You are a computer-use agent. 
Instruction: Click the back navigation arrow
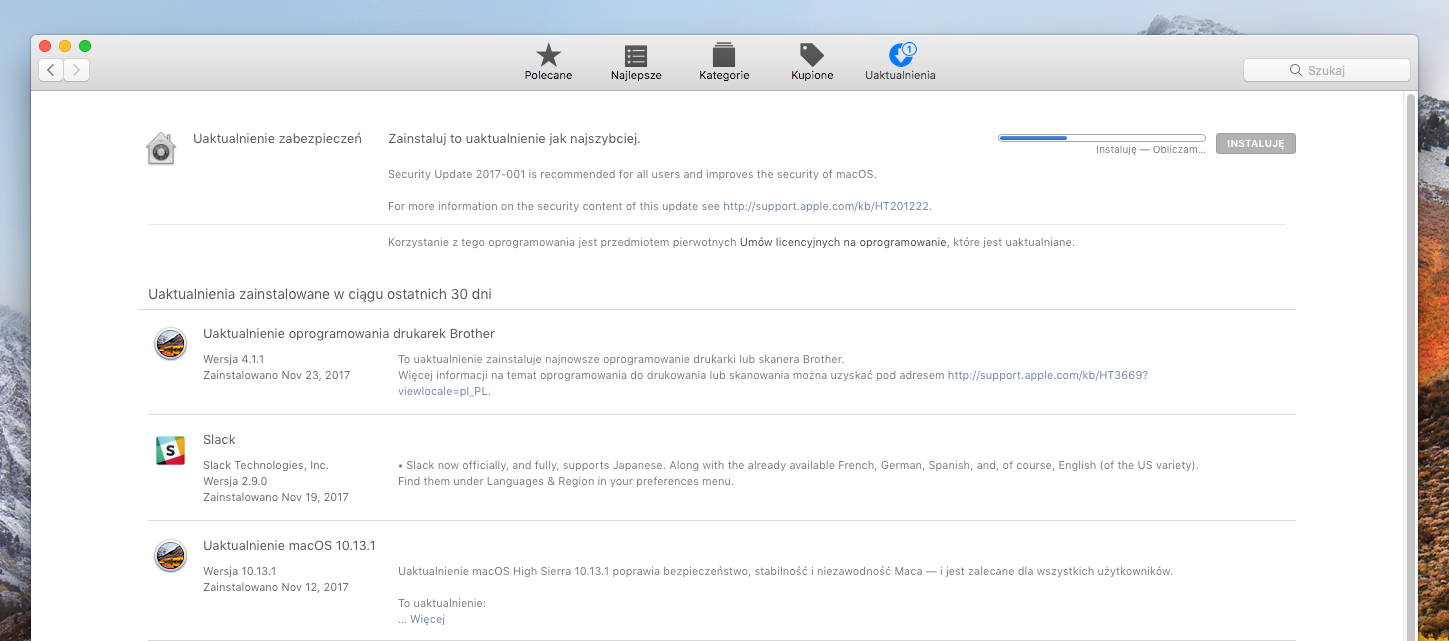click(51, 70)
